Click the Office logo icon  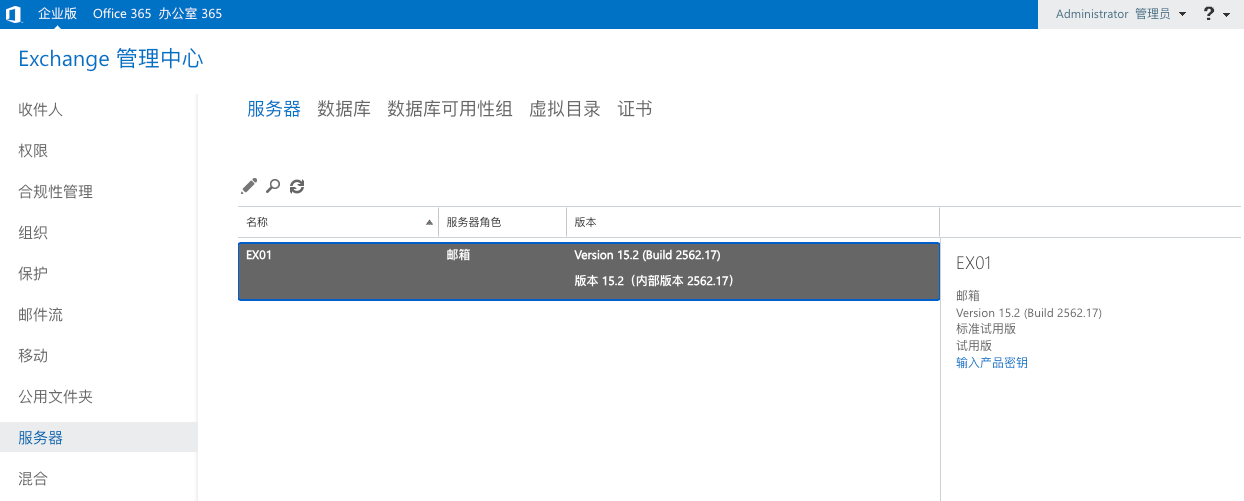[x=14, y=14]
